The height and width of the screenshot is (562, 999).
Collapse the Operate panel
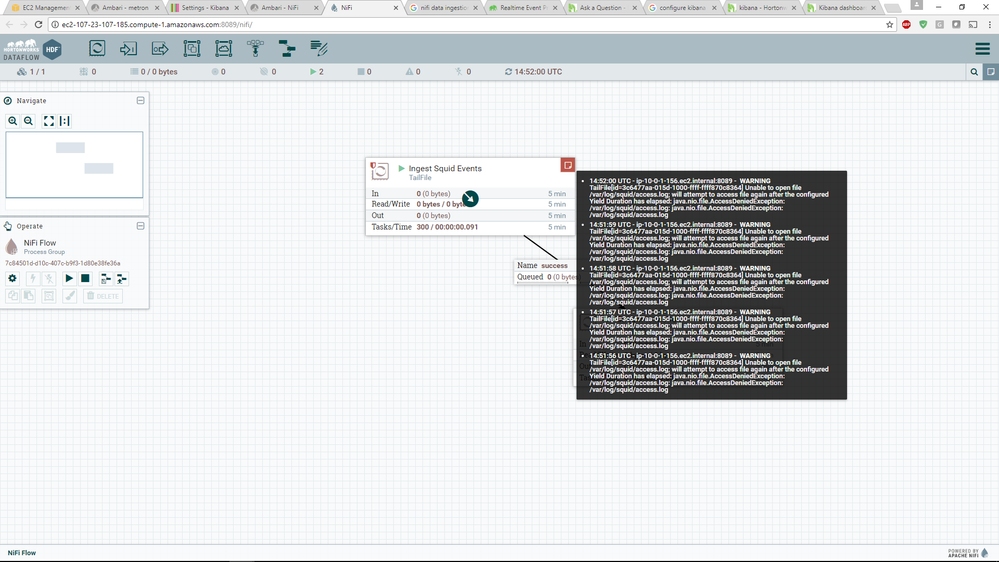(140, 226)
